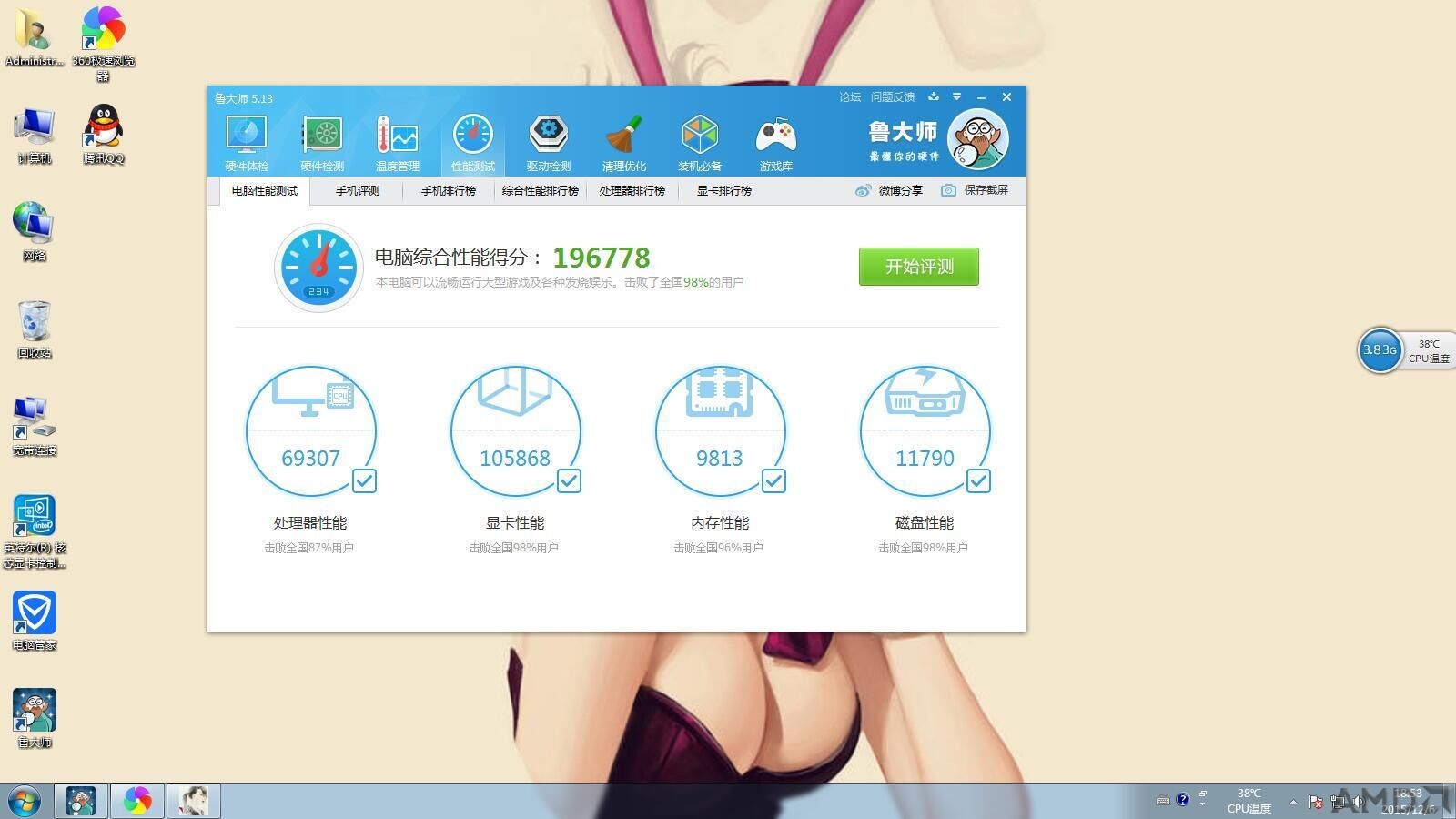This screenshot has height=819, width=1456.
Task: Switch to 手机评测 tab
Action: [x=358, y=191]
